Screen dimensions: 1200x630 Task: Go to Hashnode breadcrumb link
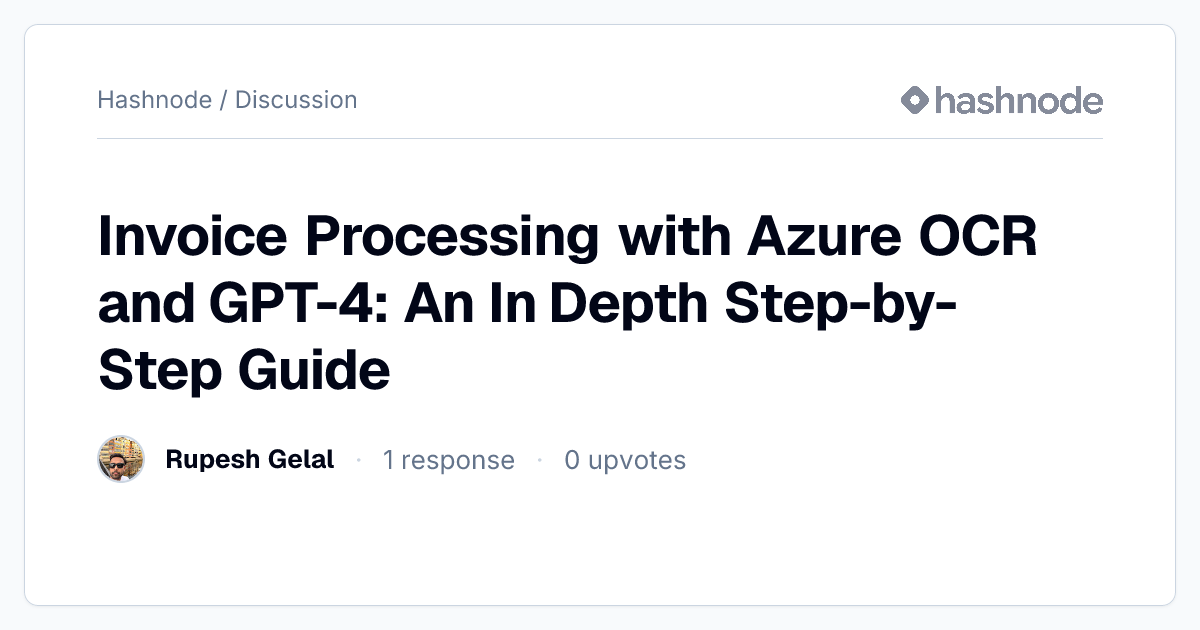click(x=155, y=100)
